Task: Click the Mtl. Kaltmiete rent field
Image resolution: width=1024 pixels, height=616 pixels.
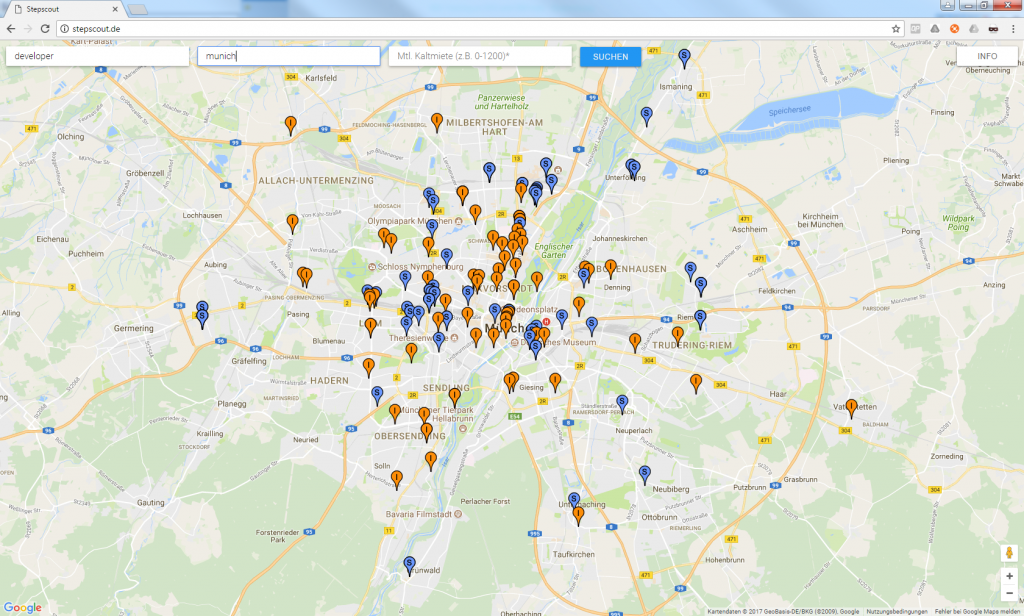Action: tap(480, 56)
